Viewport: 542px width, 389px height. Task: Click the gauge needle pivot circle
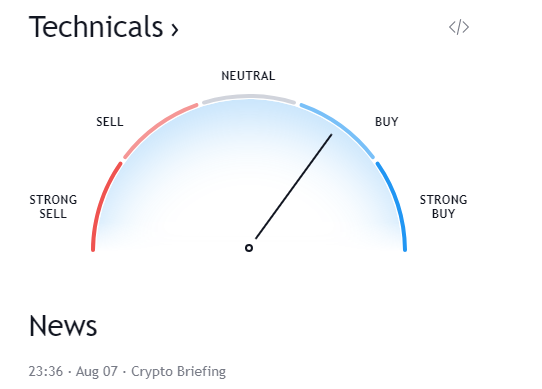tap(249, 248)
